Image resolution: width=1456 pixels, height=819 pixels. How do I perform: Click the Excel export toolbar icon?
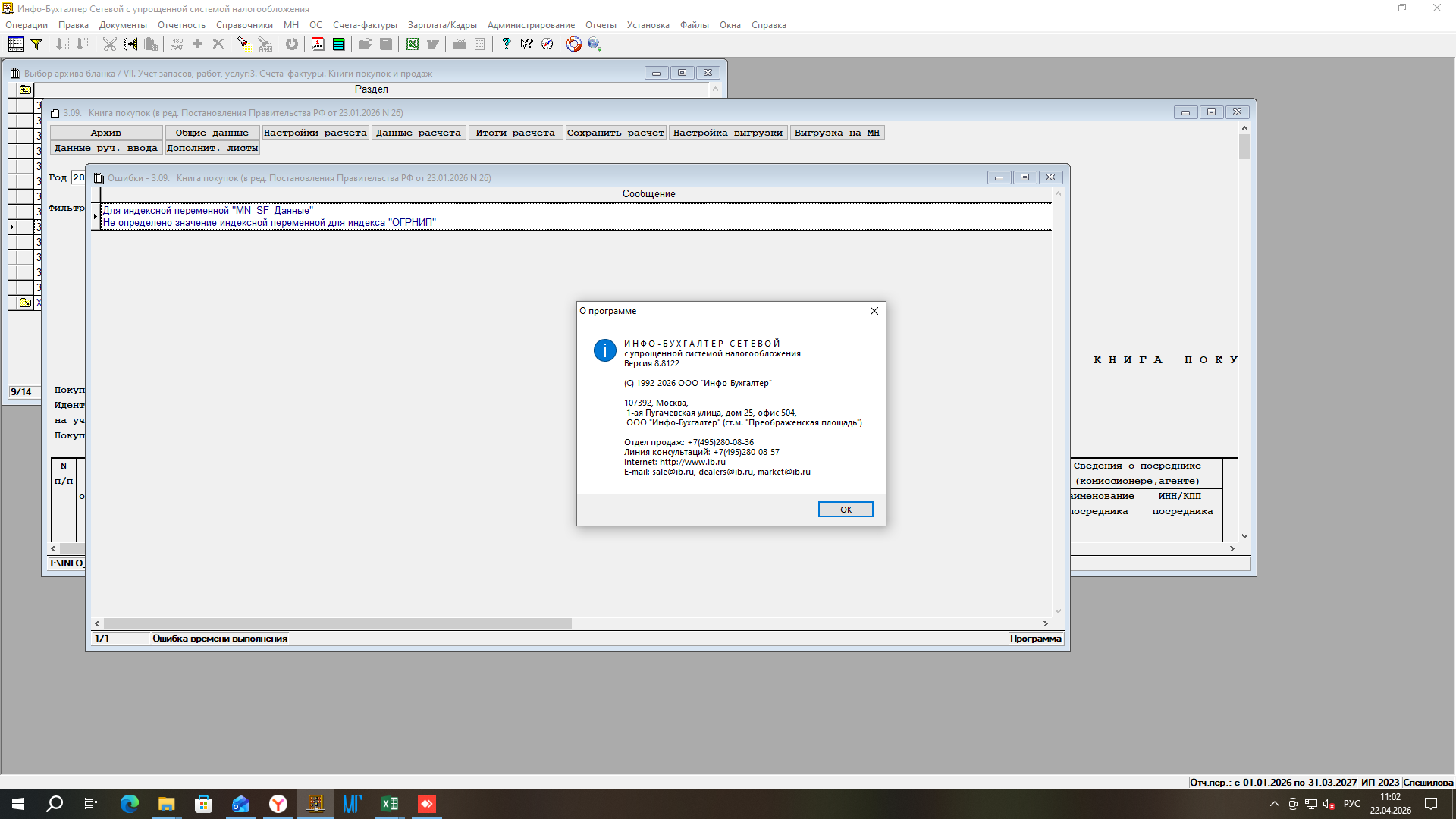pos(412,44)
